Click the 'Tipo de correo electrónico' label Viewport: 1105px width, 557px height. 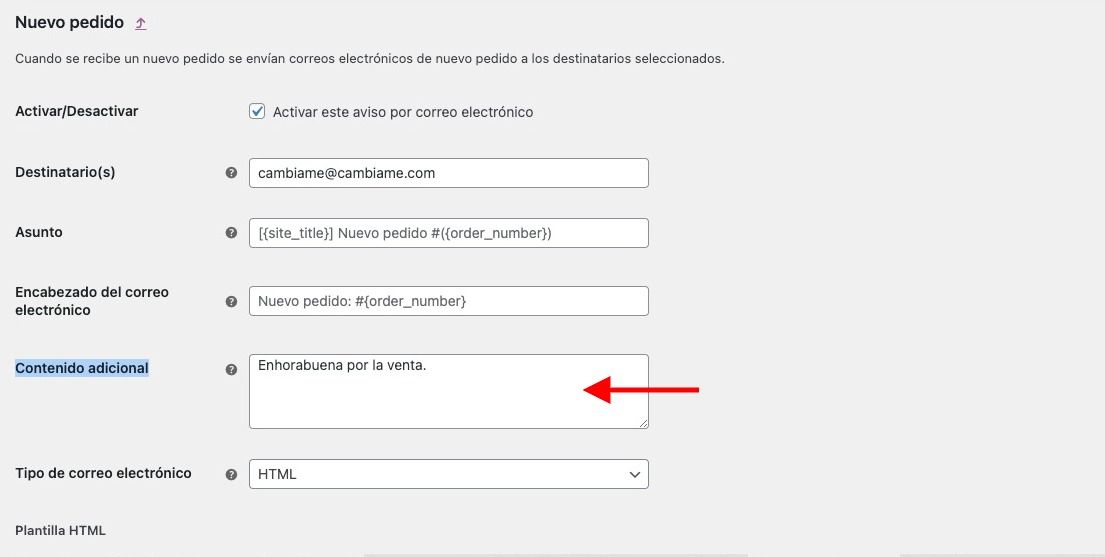[x=103, y=473]
